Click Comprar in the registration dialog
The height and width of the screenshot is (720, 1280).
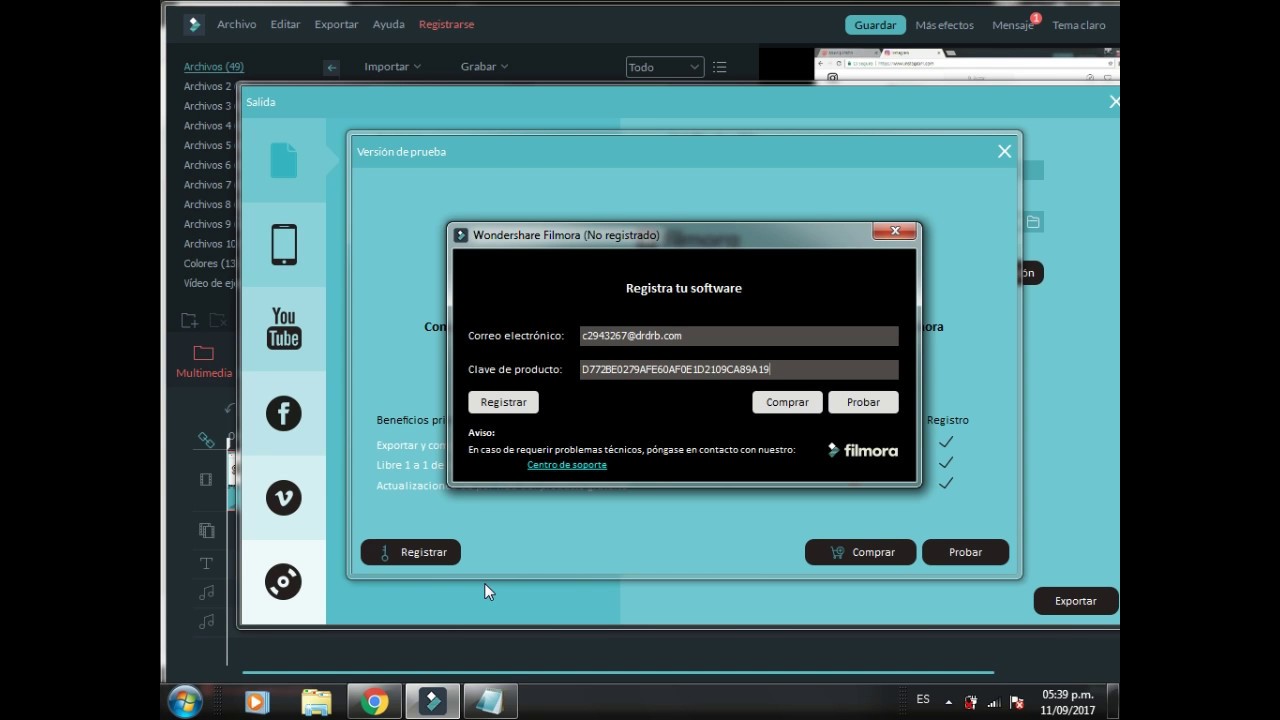pos(787,402)
